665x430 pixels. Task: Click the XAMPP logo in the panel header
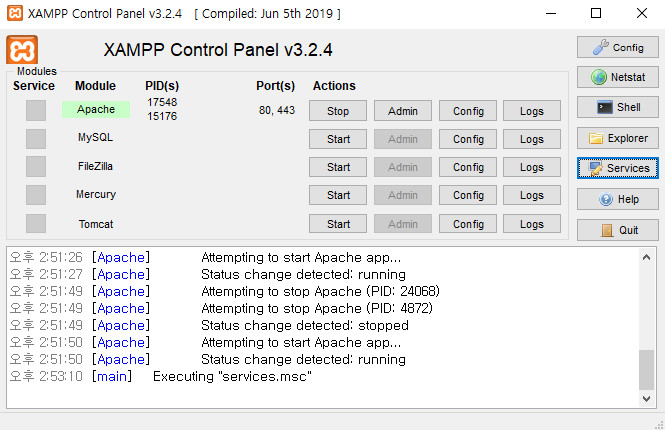click(22, 50)
